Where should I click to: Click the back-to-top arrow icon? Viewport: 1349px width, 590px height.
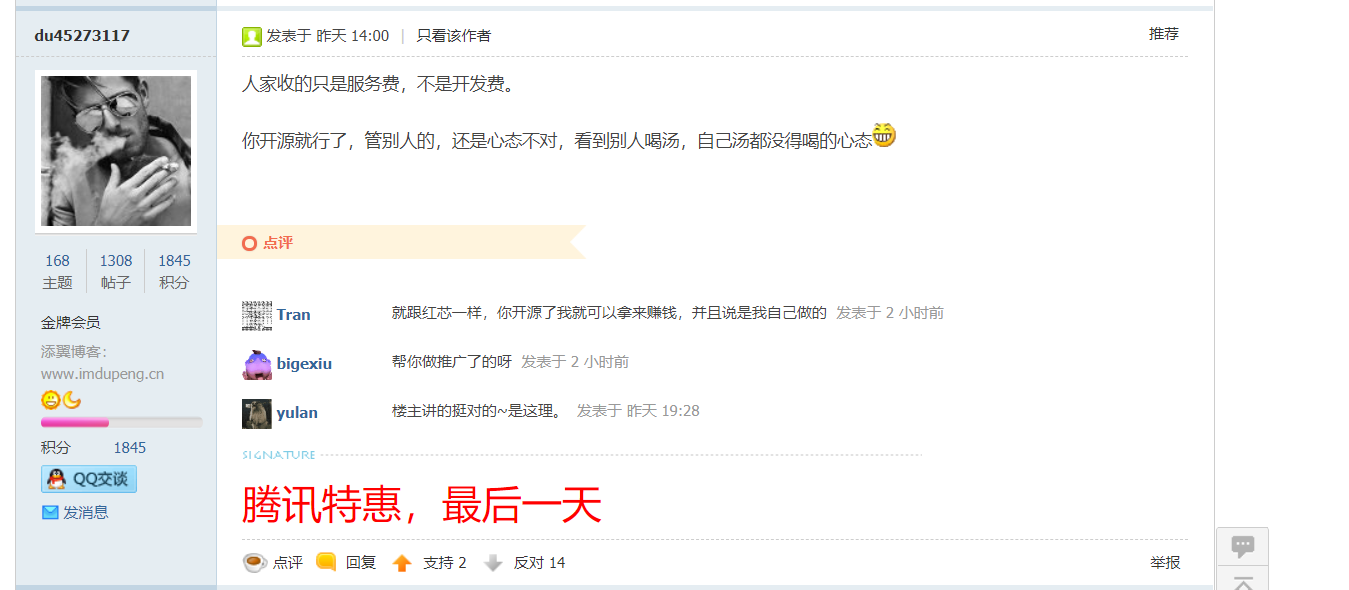pos(1243,580)
